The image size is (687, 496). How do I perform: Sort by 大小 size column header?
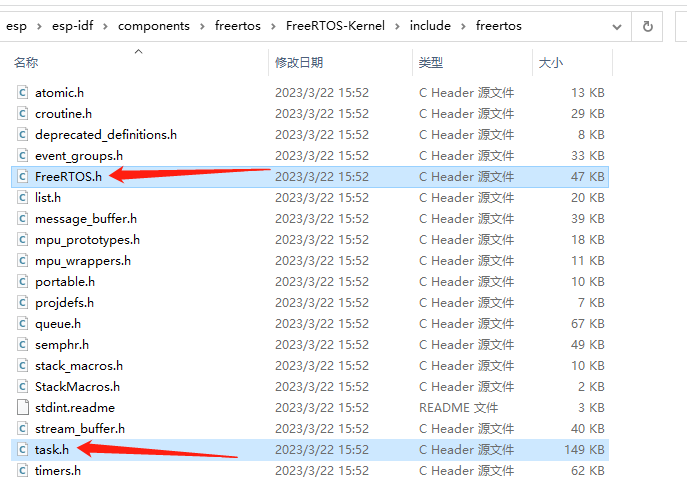(x=551, y=62)
